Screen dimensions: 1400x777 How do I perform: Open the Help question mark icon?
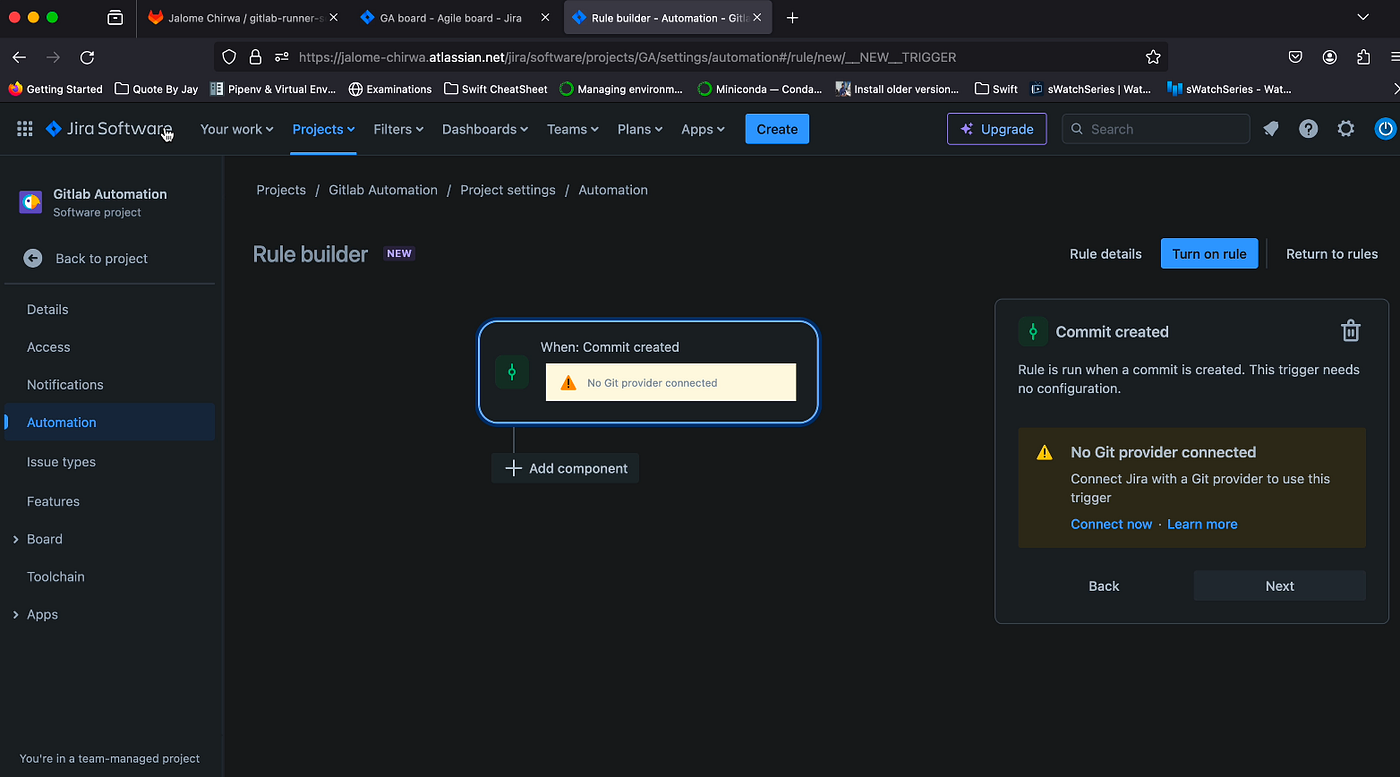[x=1308, y=129]
